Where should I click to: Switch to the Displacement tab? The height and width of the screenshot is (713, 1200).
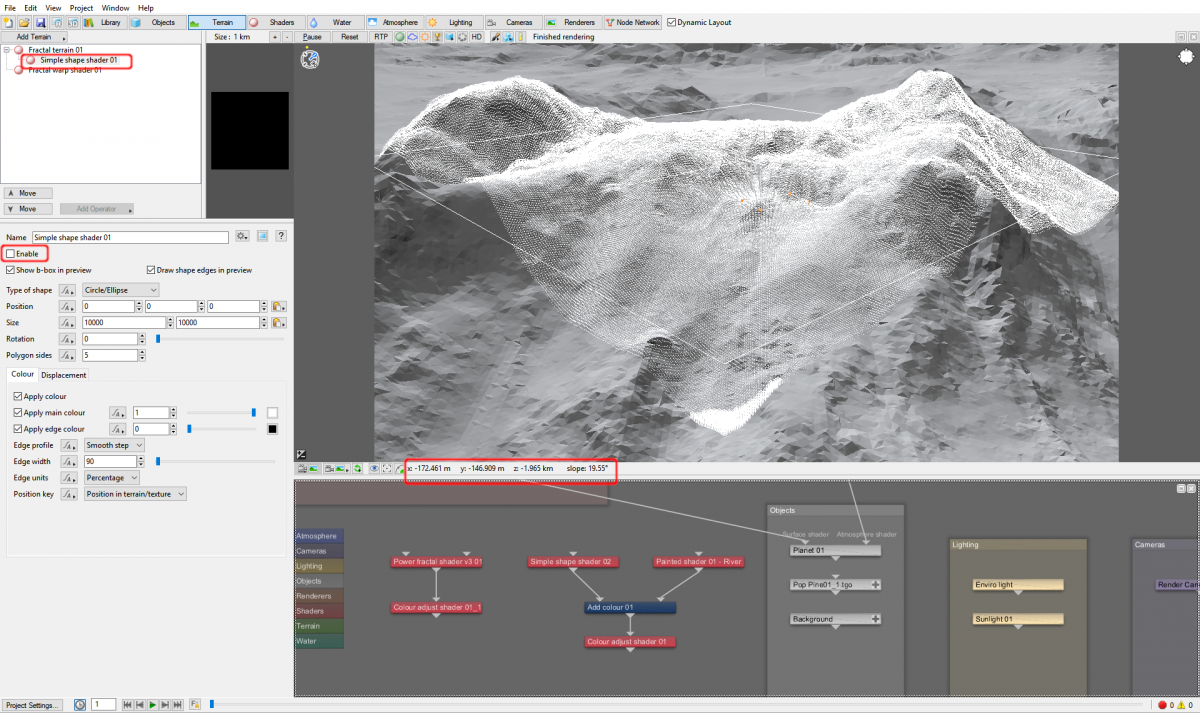pyautogui.click(x=63, y=374)
